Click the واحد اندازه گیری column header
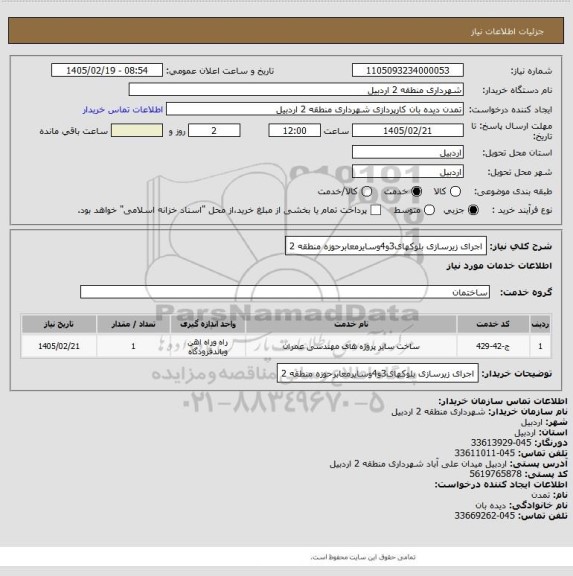 click(x=208, y=324)
